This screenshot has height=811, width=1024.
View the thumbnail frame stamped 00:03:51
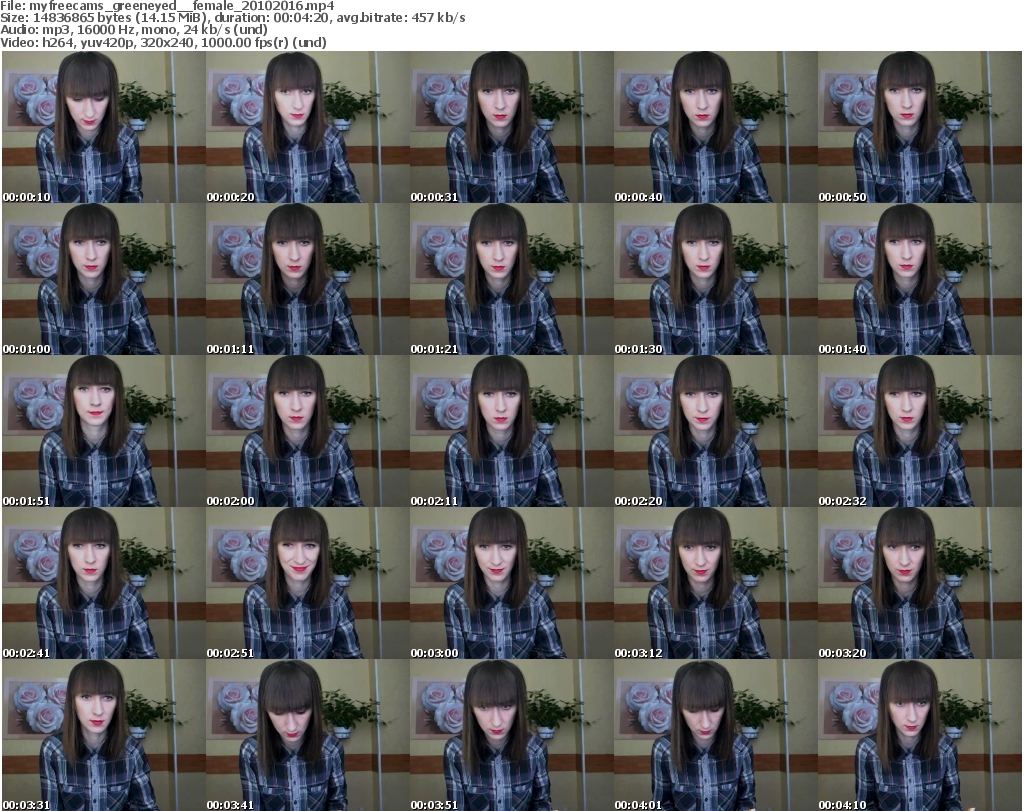511,735
